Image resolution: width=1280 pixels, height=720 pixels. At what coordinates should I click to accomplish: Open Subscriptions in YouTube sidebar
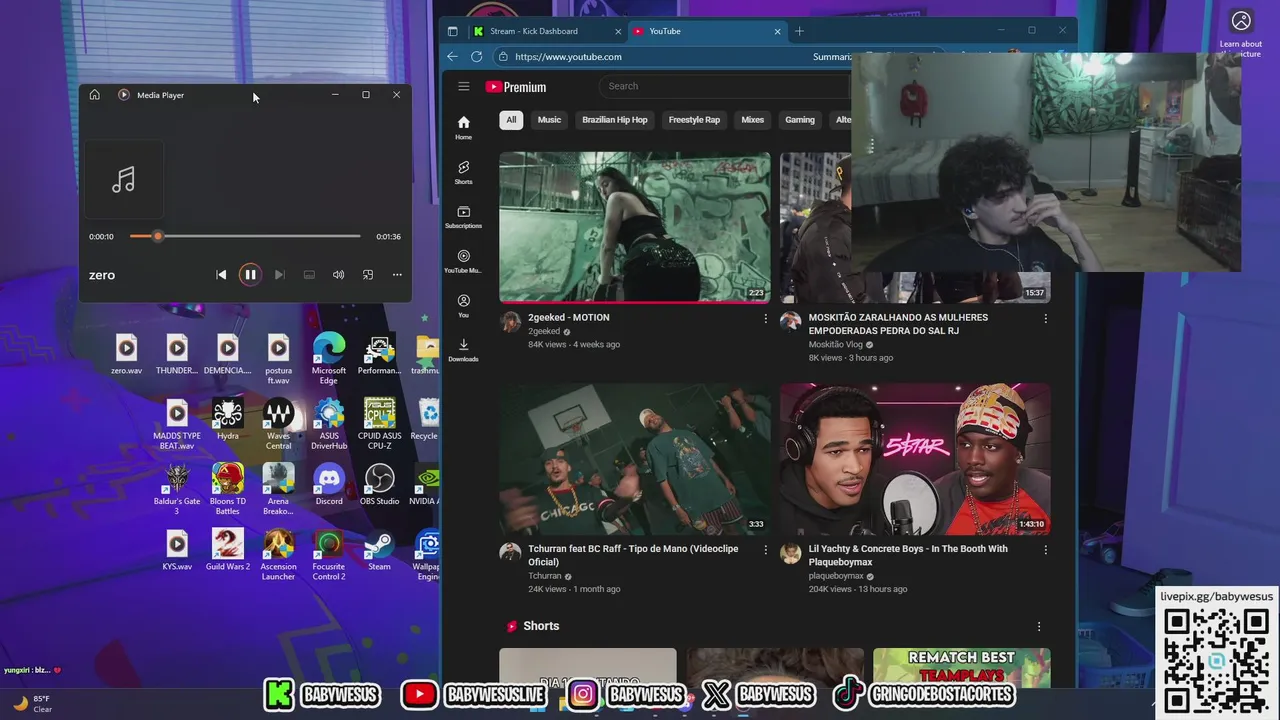[463, 217]
